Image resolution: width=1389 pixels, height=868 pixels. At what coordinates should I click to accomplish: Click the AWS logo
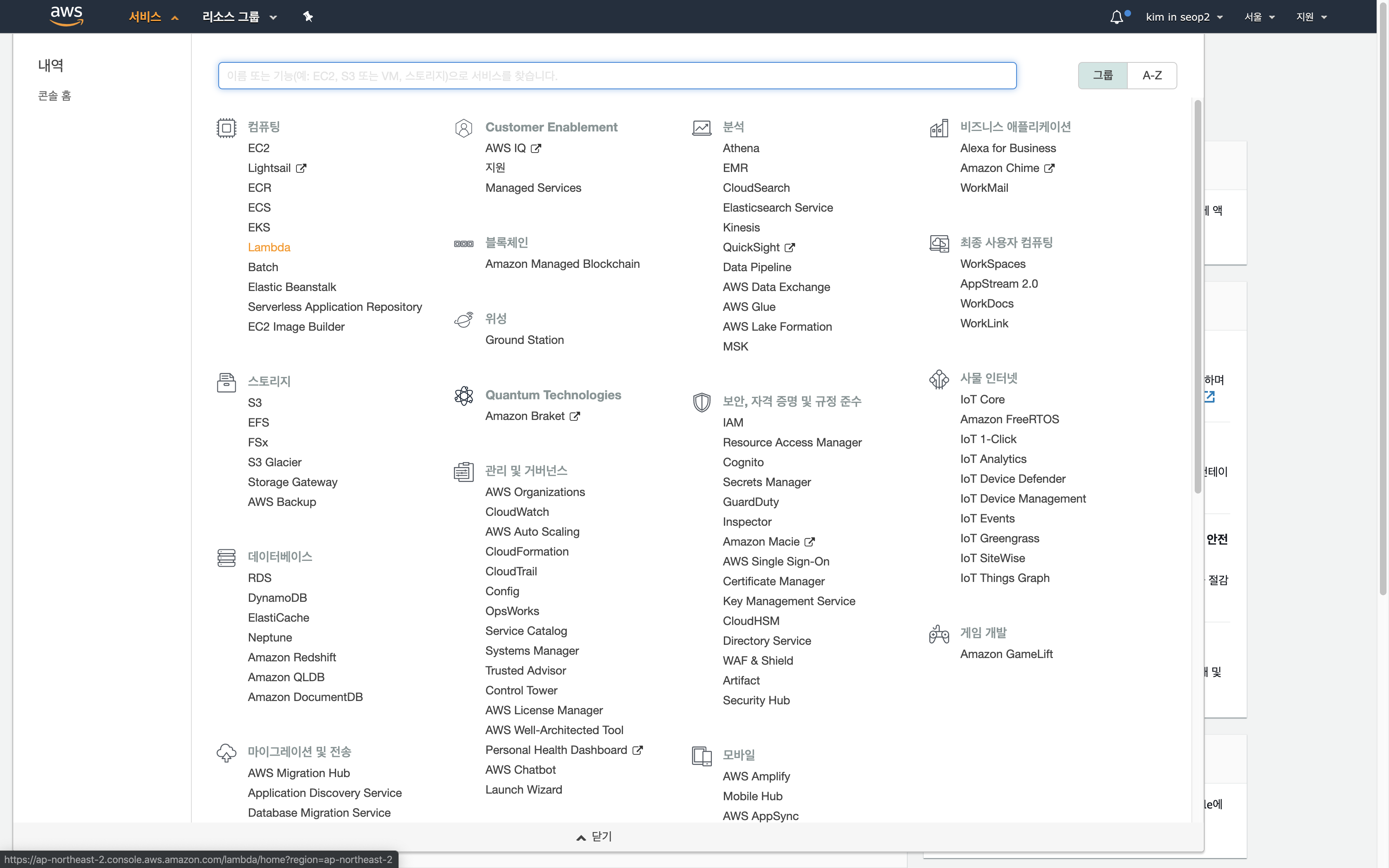click(x=67, y=16)
